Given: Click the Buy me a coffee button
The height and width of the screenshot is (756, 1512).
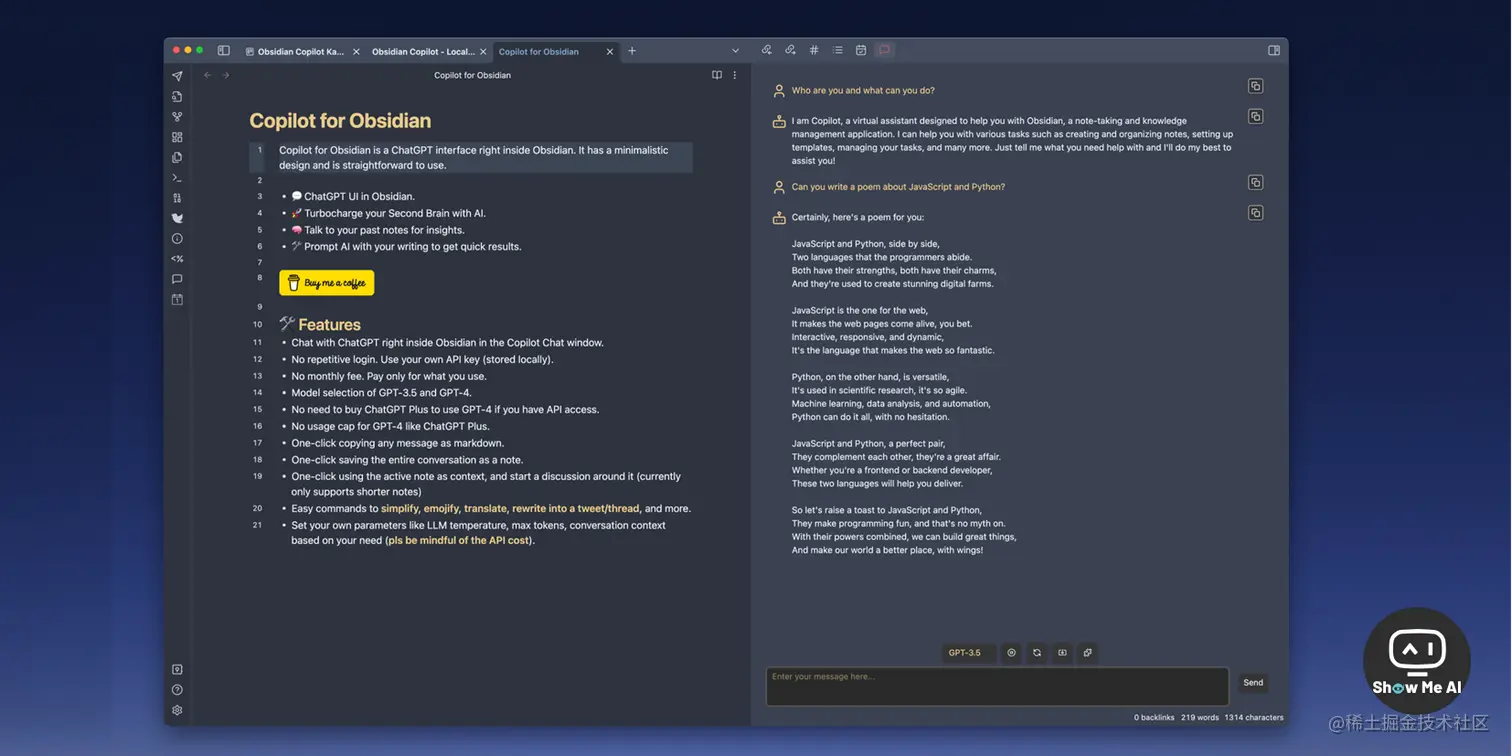Looking at the screenshot, I should click(x=327, y=283).
